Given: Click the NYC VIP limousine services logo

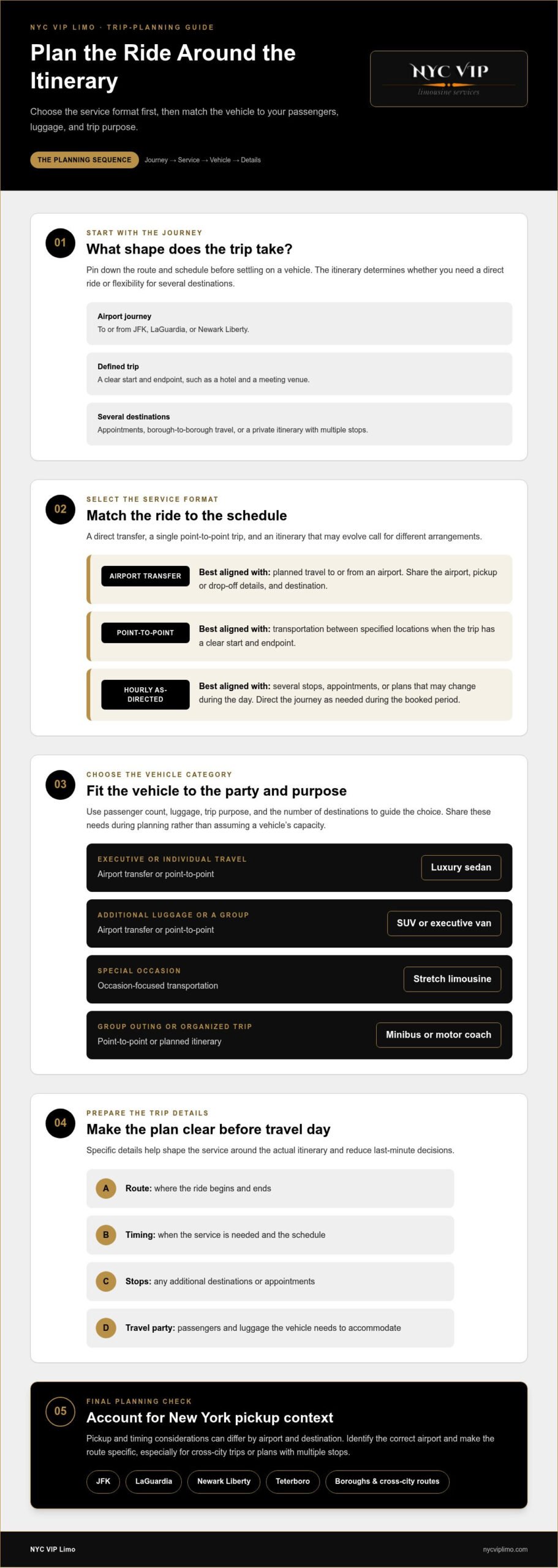Looking at the screenshot, I should coord(448,78).
